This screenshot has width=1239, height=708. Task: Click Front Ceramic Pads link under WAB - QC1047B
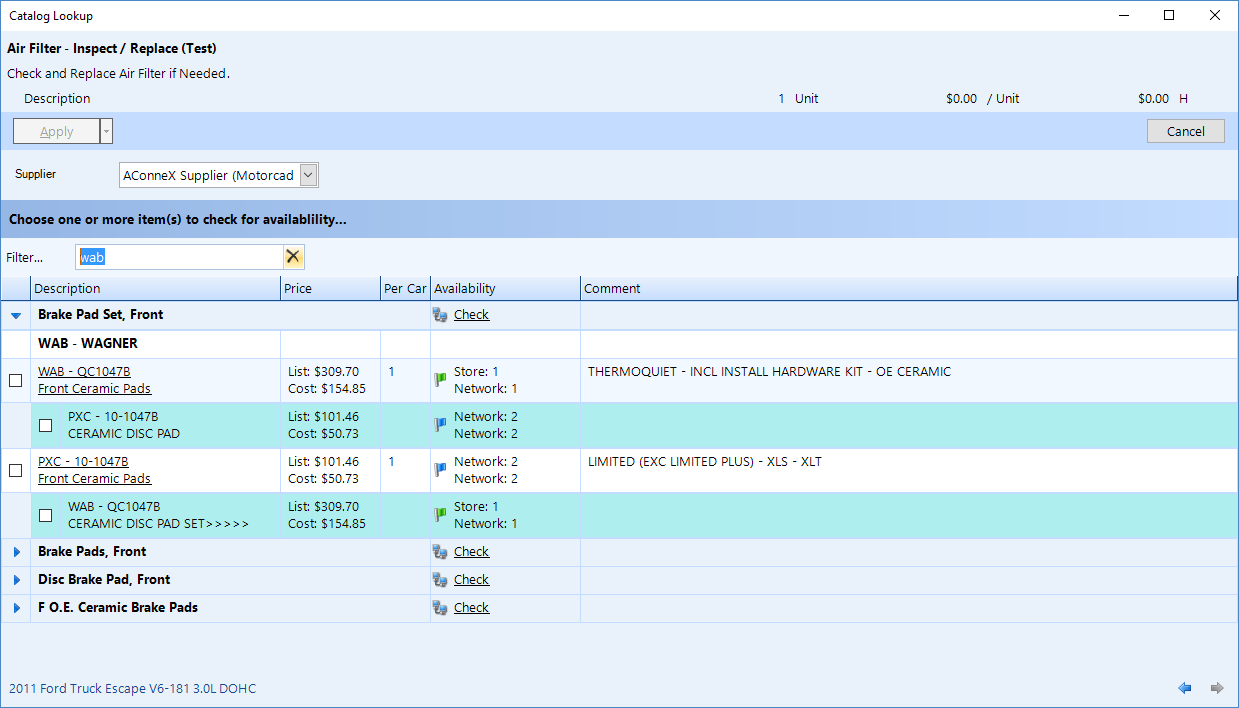tap(94, 389)
